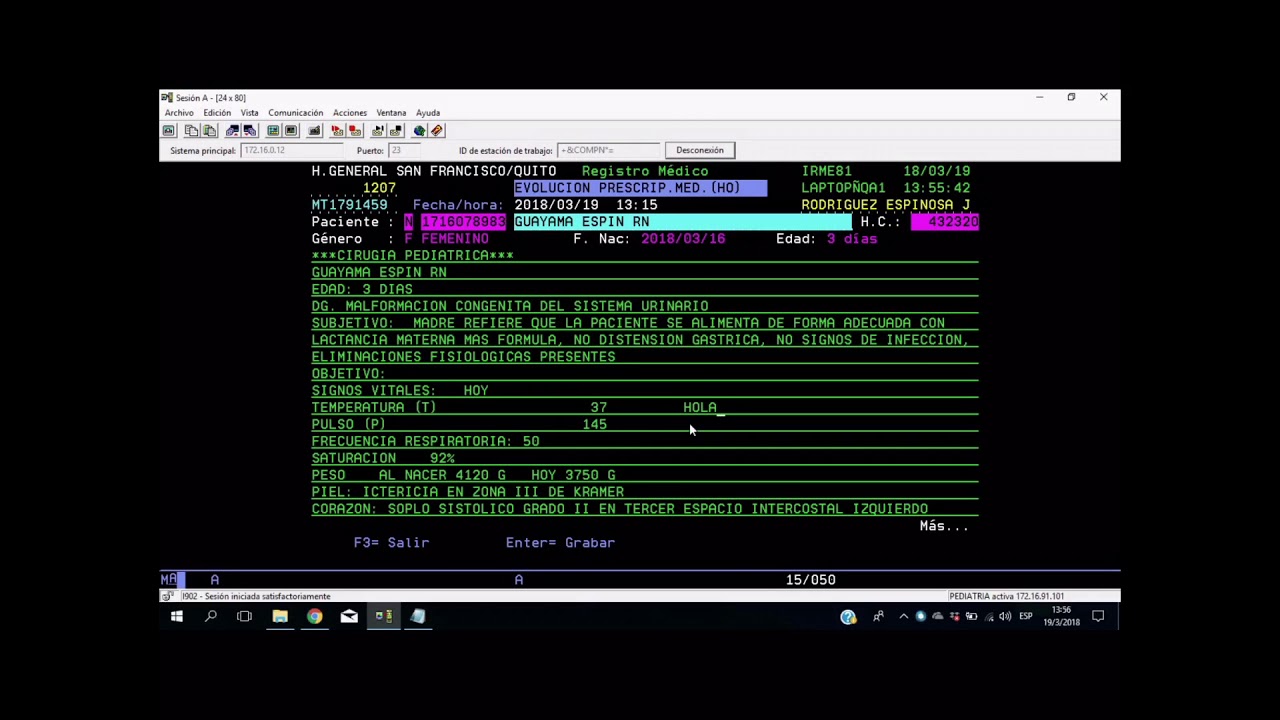Click the patient ID 1716078983 field
The image size is (1280, 720).
(463, 222)
